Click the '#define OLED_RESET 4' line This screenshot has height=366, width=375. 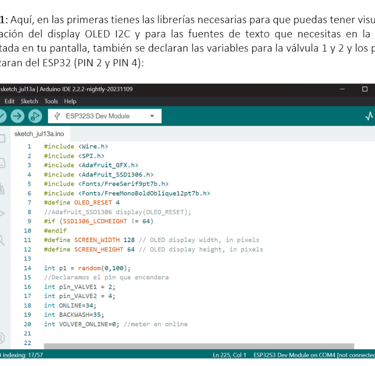point(82,202)
